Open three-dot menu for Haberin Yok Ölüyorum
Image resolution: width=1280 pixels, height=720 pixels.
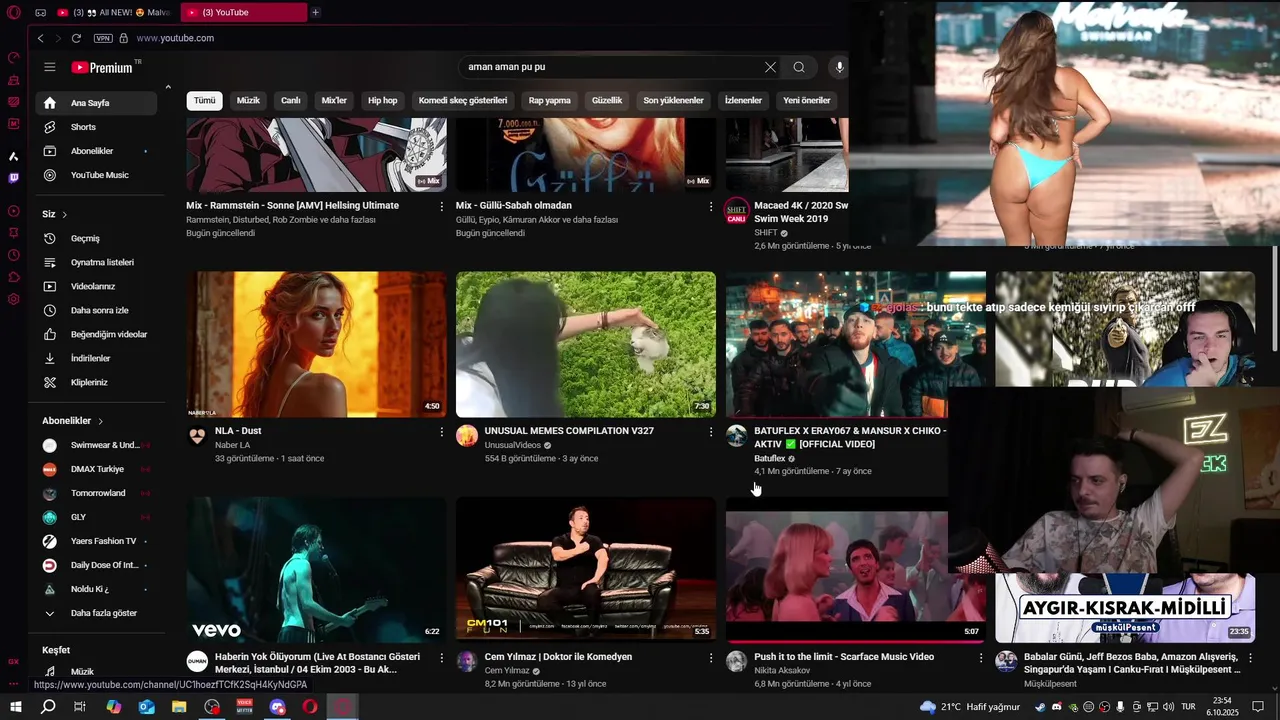[x=441, y=658]
